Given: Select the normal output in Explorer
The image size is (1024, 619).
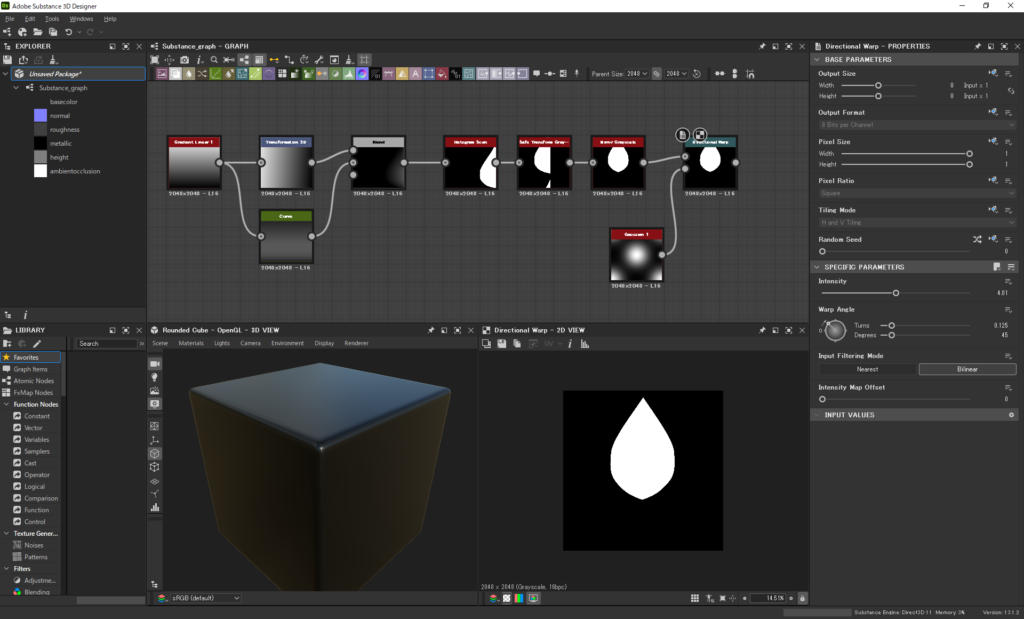Looking at the screenshot, I should pos(59,116).
